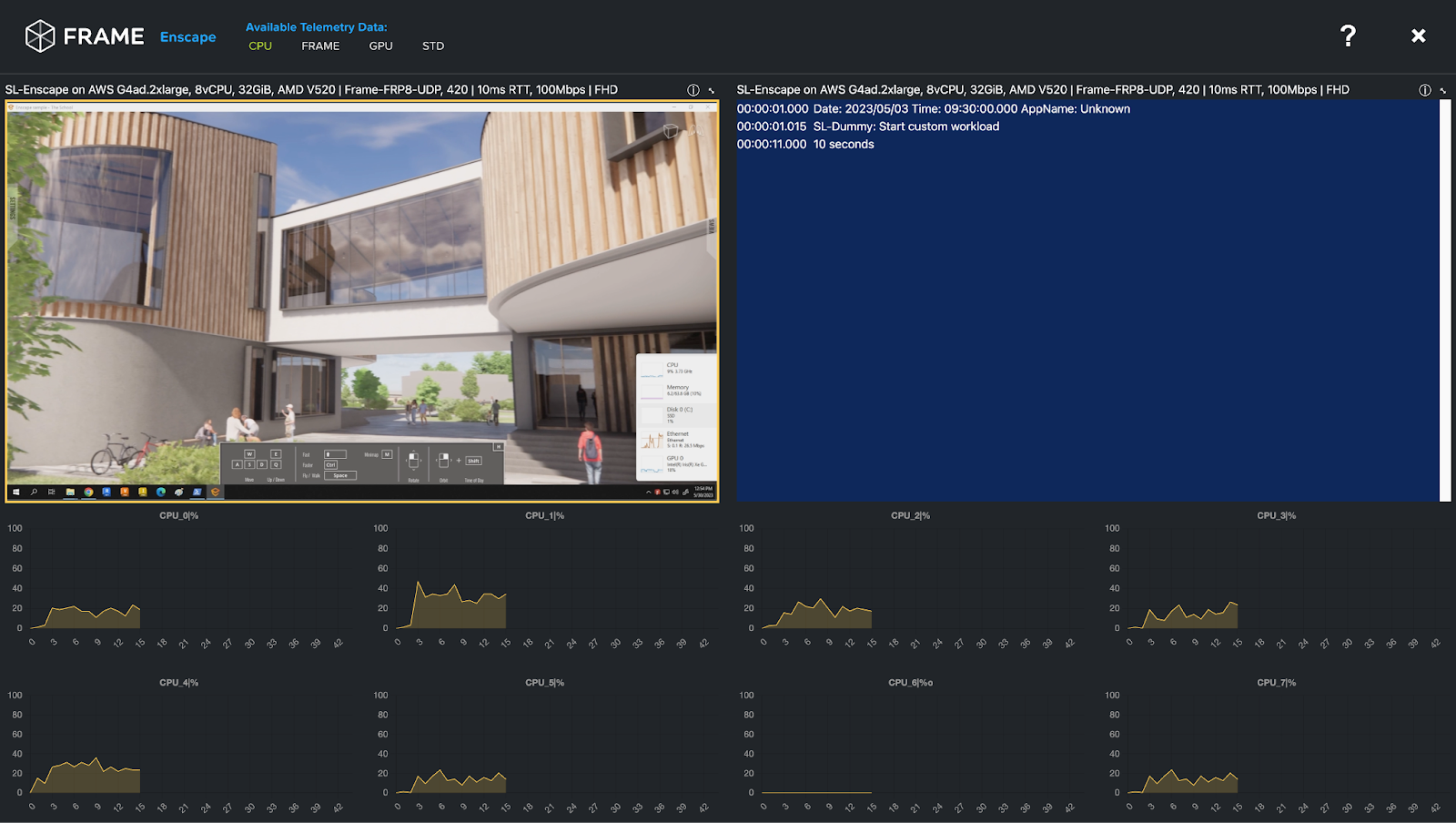Click the flat CPU_6 usage line
The height and width of the screenshot is (823, 1456).
tap(816, 792)
